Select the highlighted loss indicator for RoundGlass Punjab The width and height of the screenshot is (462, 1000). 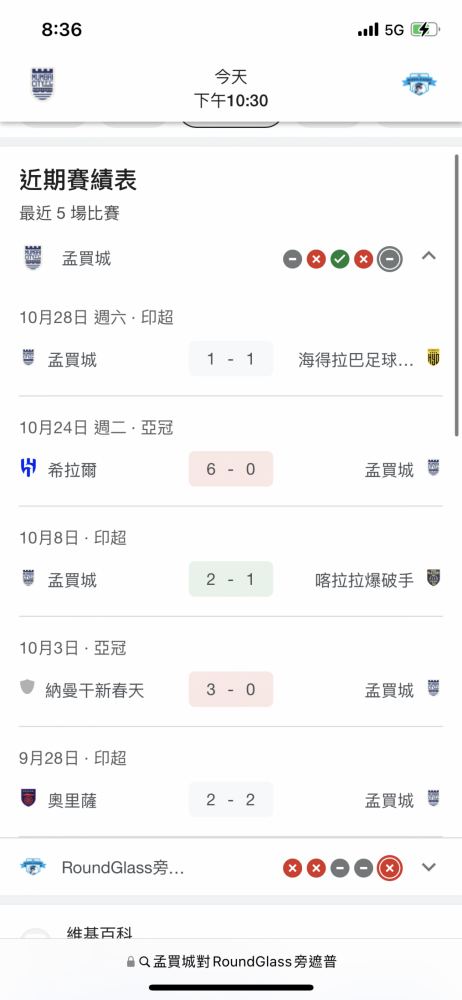pyautogui.click(x=390, y=867)
